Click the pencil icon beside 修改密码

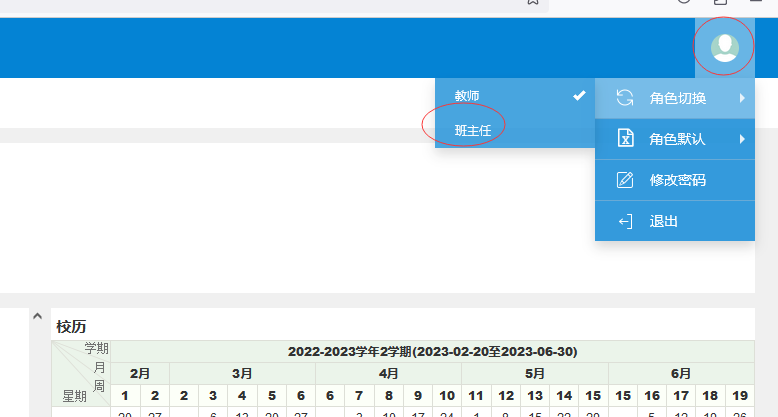tap(625, 180)
